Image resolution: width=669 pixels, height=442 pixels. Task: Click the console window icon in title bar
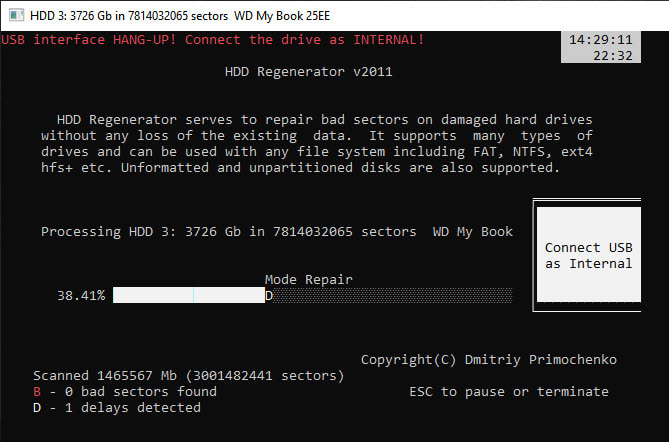(x=17, y=15)
